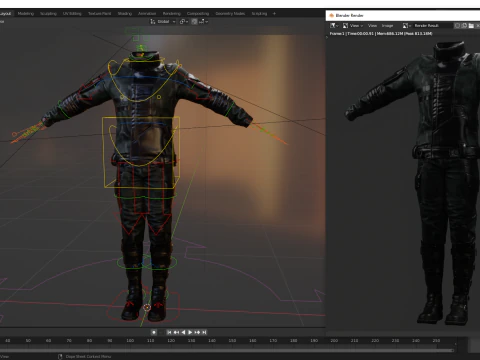Open the image browse dropdown beside Render Result
The image size is (480, 360).
click(406, 26)
